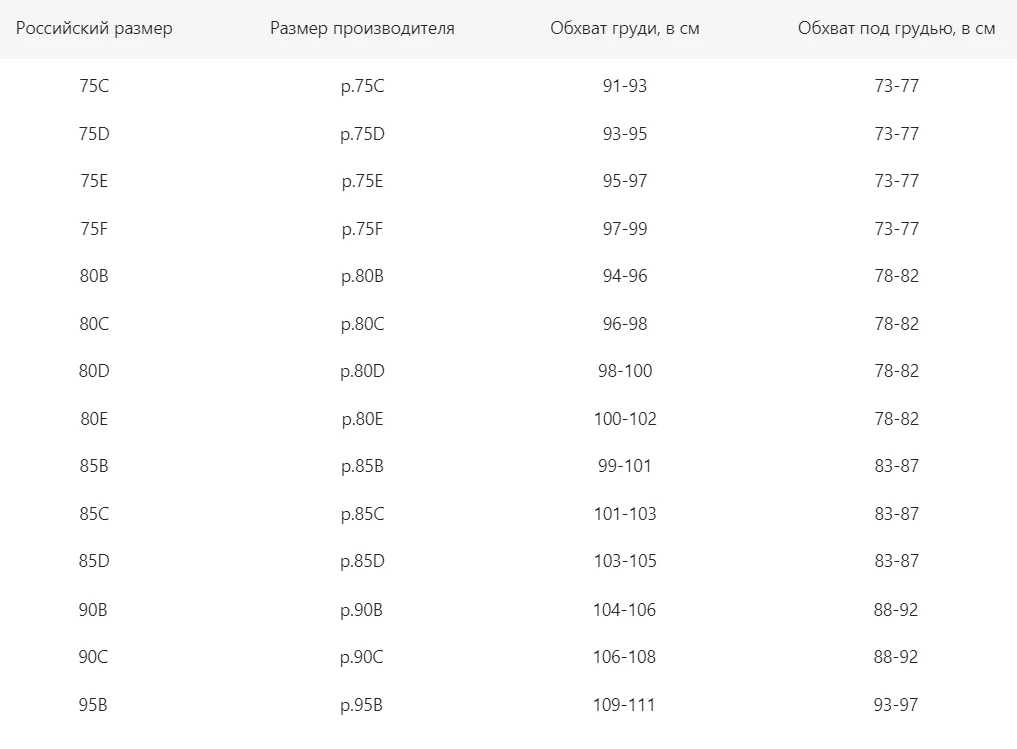This screenshot has height=749, width=1017.
Task: Select the 75F Russian size cell
Action: [x=94, y=229]
